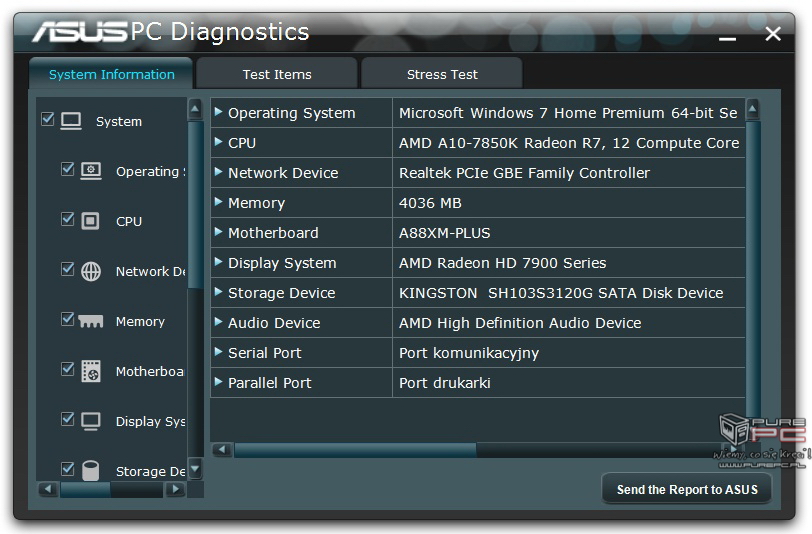
Task: Expand the Network Device row arrow
Action: coord(219,171)
